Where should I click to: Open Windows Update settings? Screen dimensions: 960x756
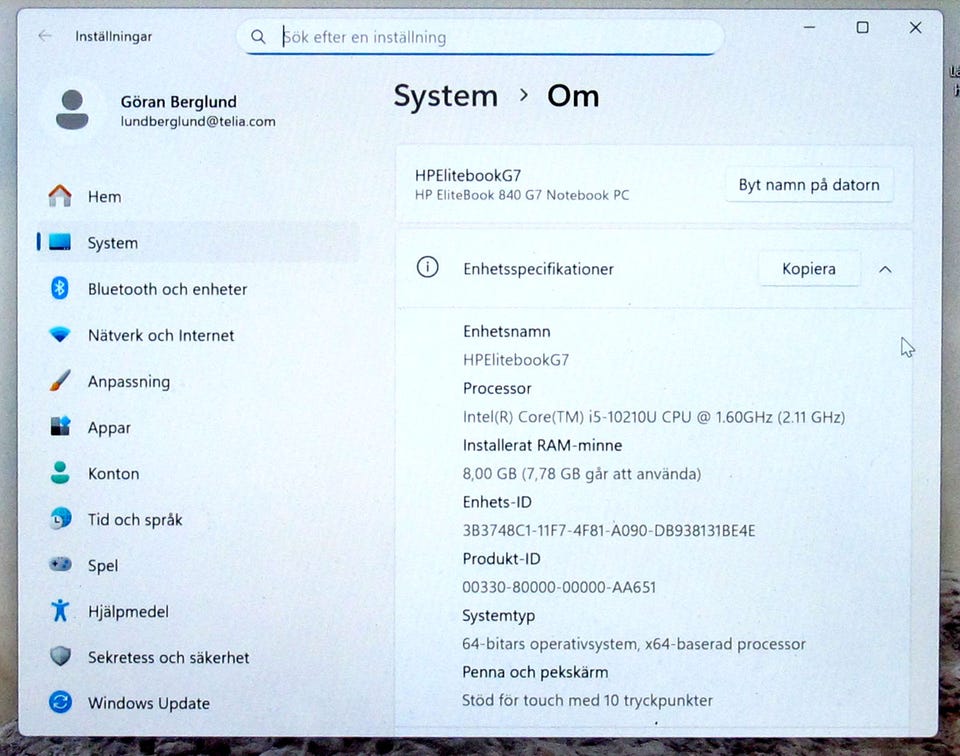(198, 703)
